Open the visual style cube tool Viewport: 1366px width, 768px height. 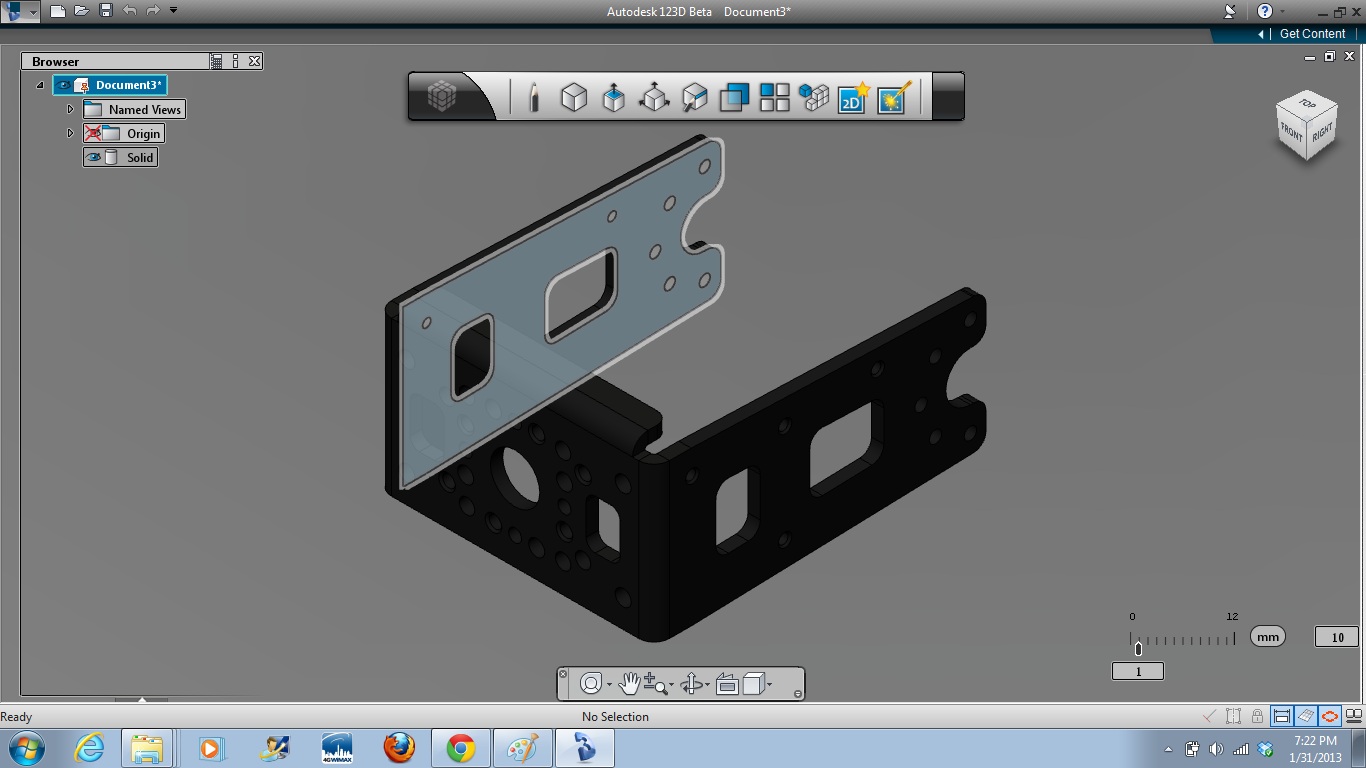753,684
